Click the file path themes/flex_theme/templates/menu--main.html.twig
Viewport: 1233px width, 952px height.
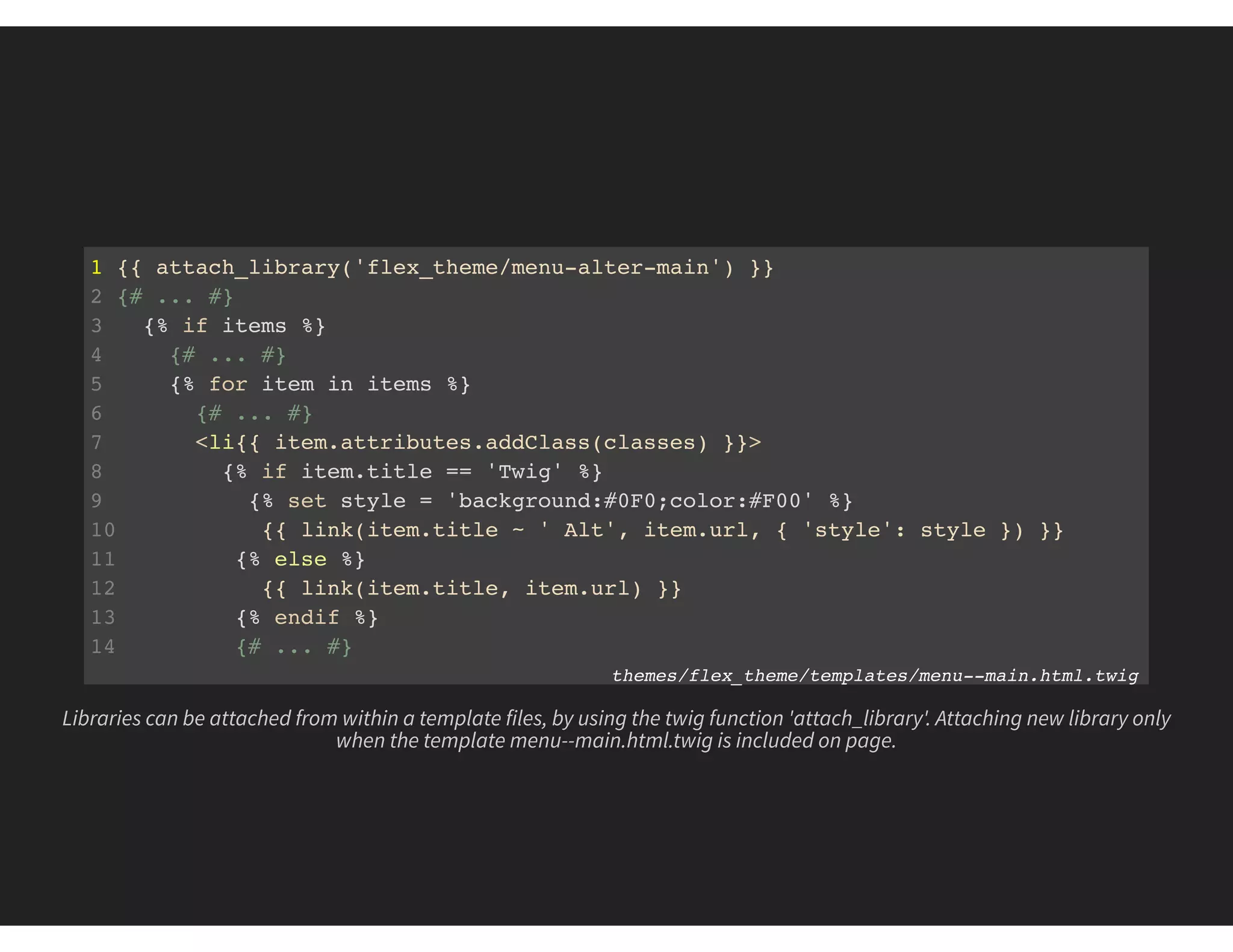pyautogui.click(x=875, y=676)
